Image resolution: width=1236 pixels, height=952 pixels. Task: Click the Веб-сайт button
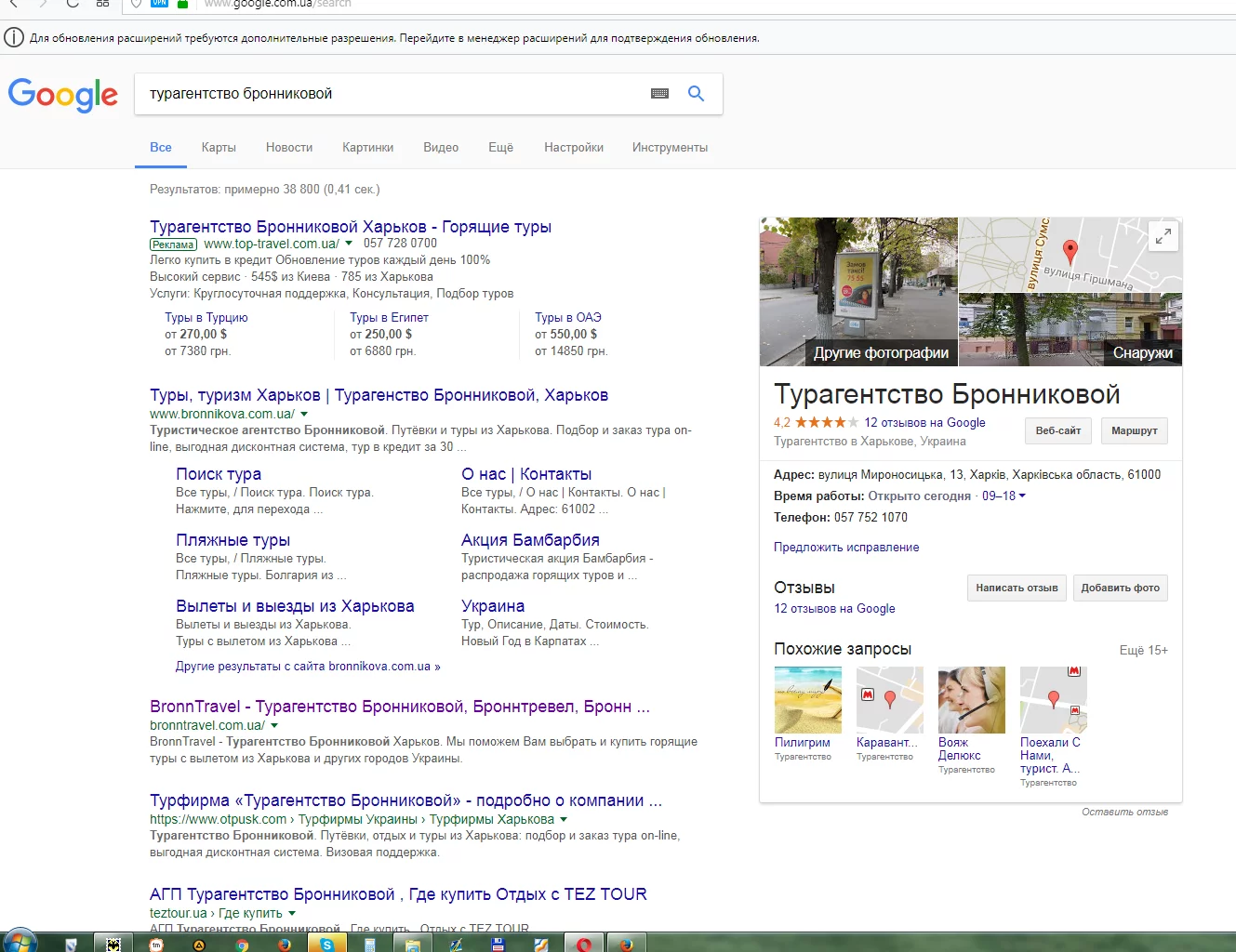tap(1058, 430)
